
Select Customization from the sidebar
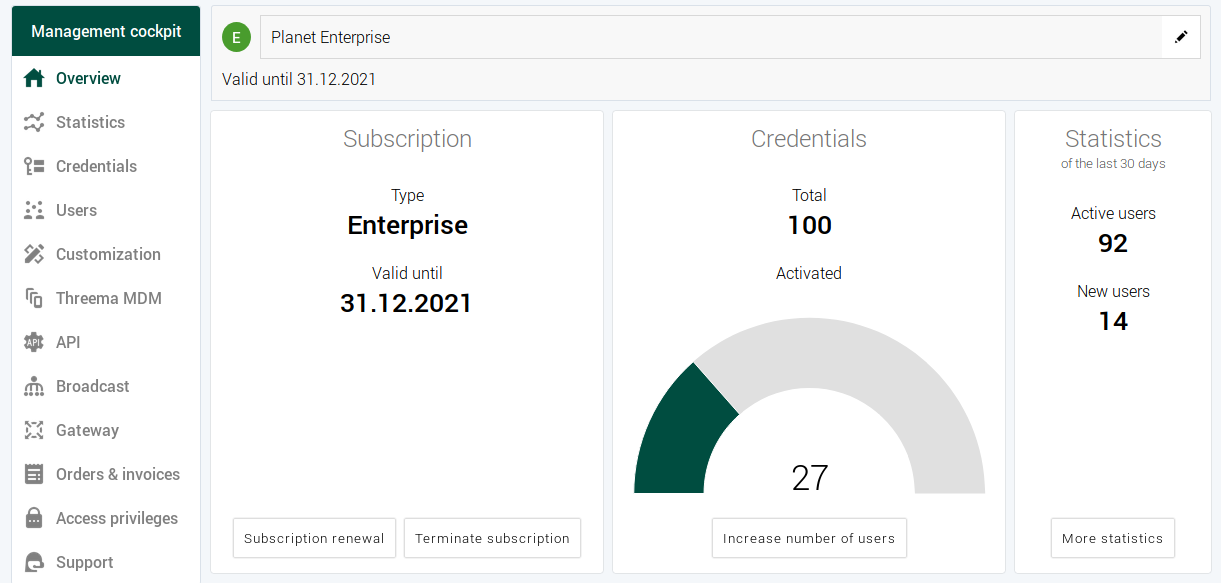coord(106,254)
